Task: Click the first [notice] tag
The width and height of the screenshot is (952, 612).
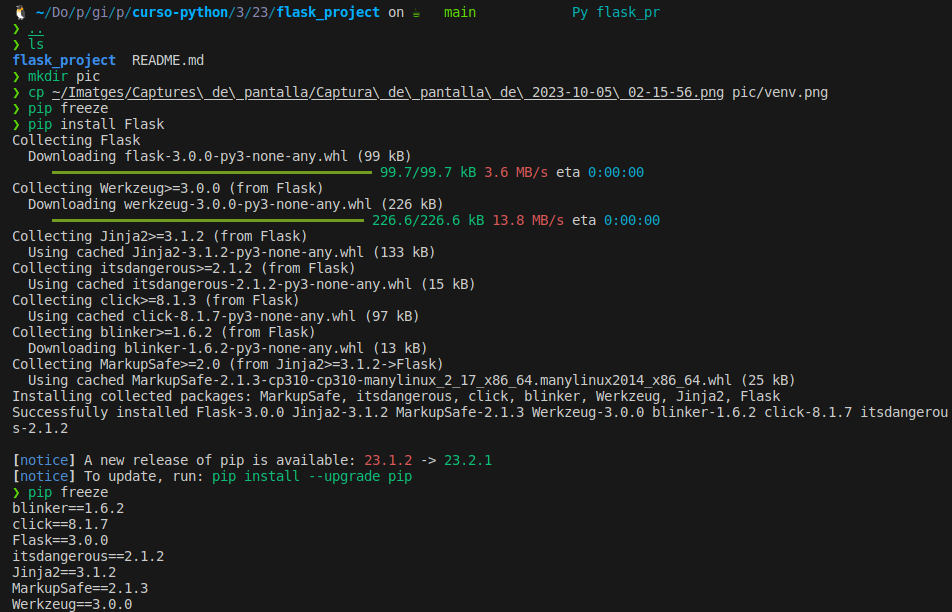Action: (x=44, y=460)
